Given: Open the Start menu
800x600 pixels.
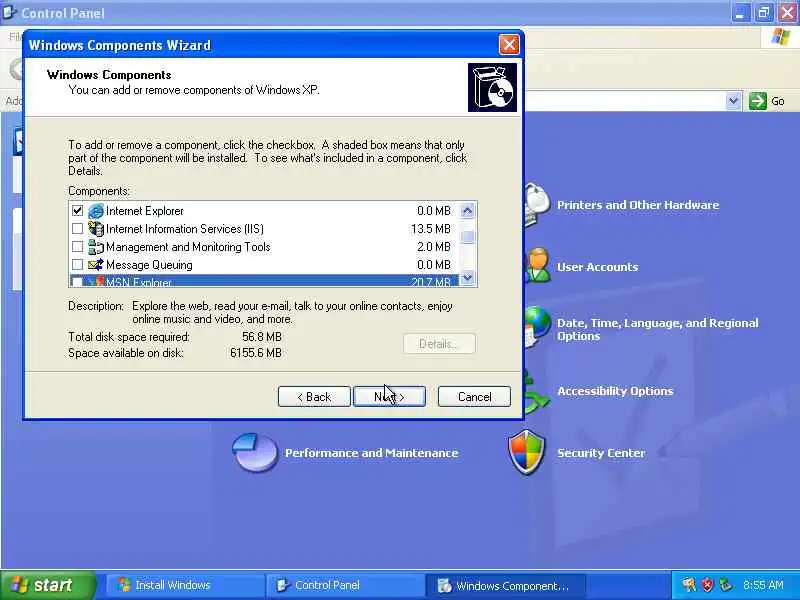Looking at the screenshot, I should point(48,585).
